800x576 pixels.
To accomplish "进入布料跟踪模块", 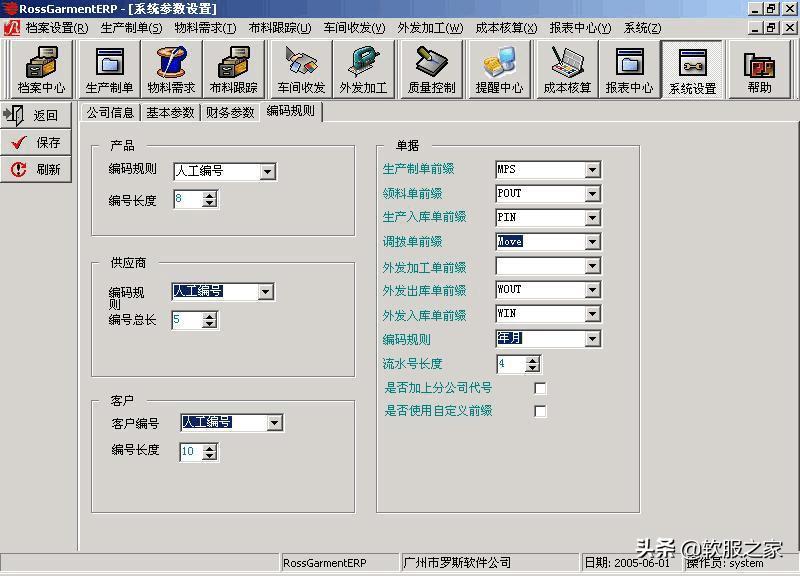I will pos(234,68).
